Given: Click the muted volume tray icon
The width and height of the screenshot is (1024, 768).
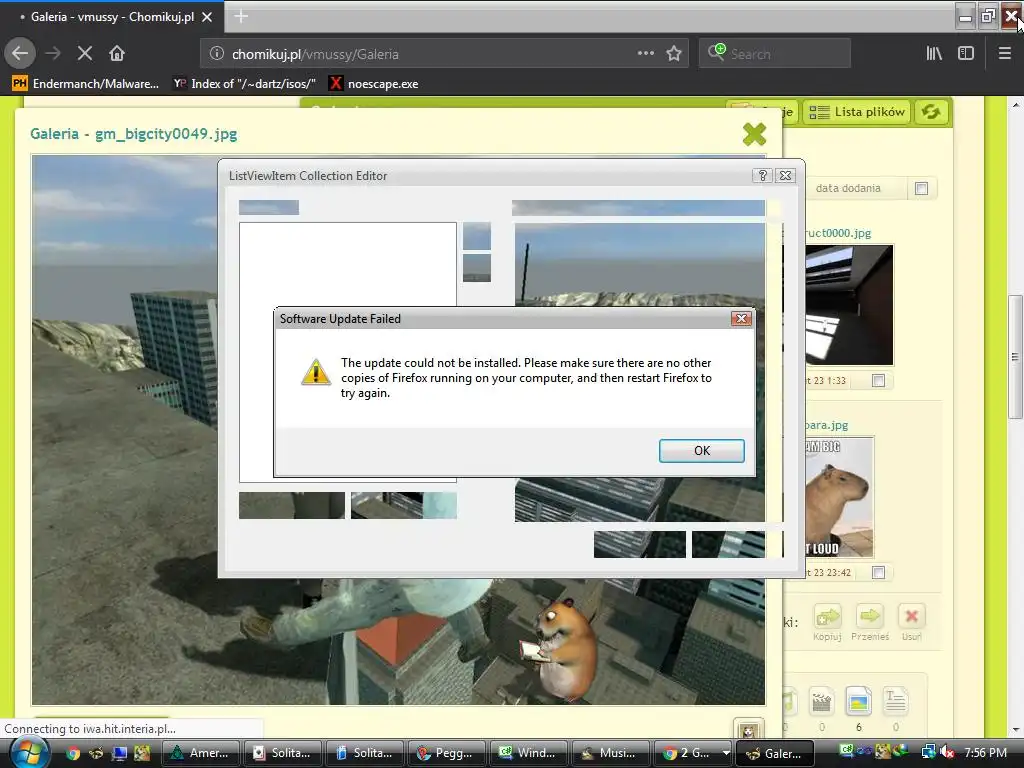Looking at the screenshot, I should [947, 752].
